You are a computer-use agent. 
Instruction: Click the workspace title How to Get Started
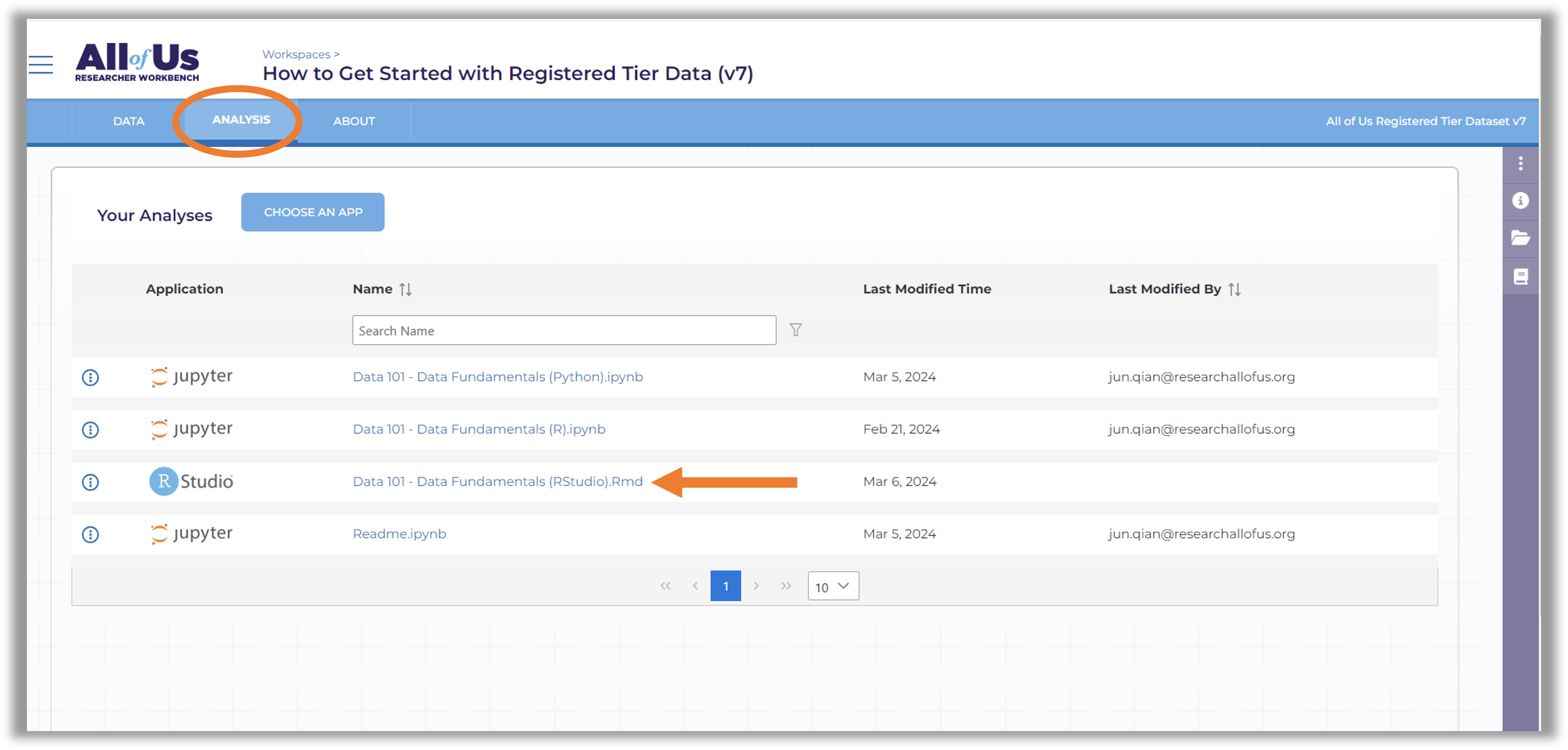click(508, 74)
